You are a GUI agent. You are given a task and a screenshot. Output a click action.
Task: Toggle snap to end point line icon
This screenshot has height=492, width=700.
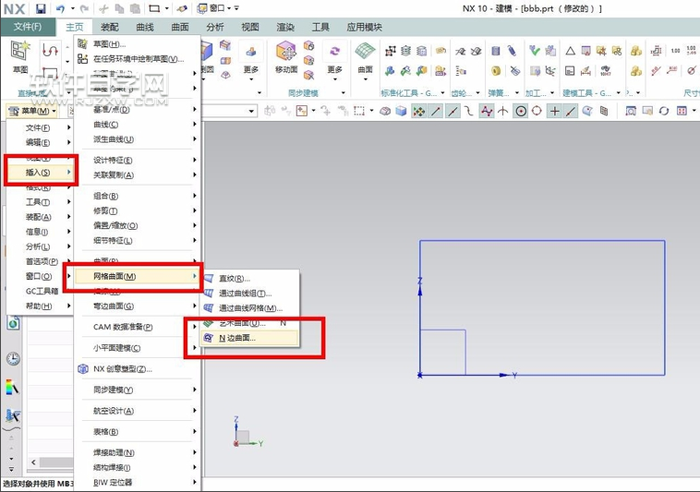(x=436, y=111)
